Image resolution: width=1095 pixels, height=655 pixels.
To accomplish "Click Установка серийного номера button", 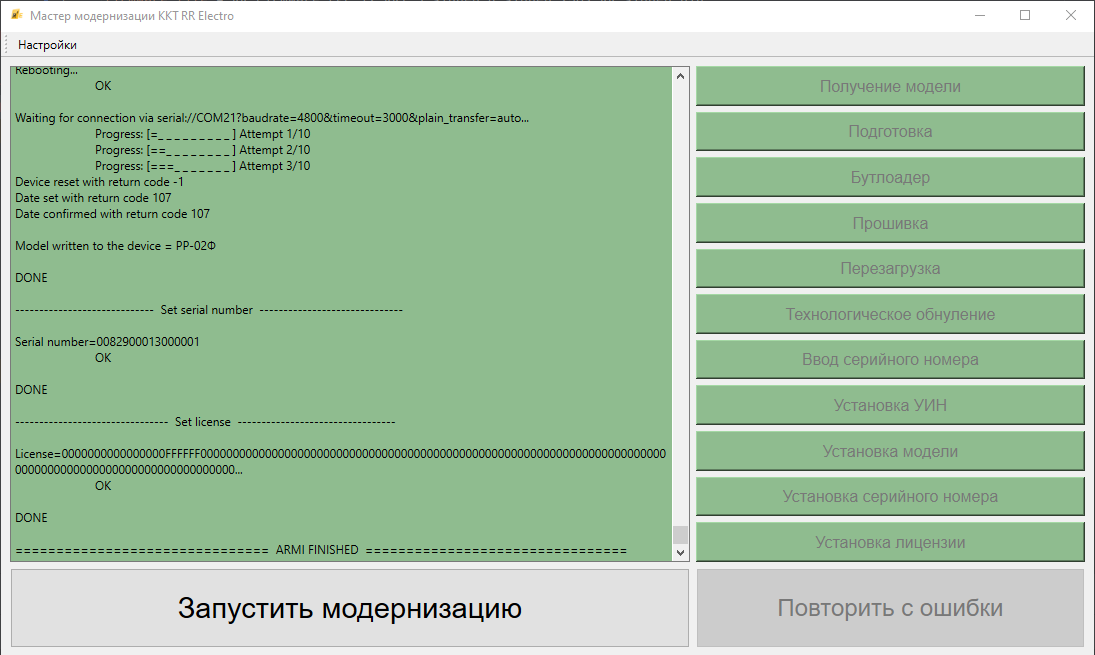I will [x=890, y=497].
